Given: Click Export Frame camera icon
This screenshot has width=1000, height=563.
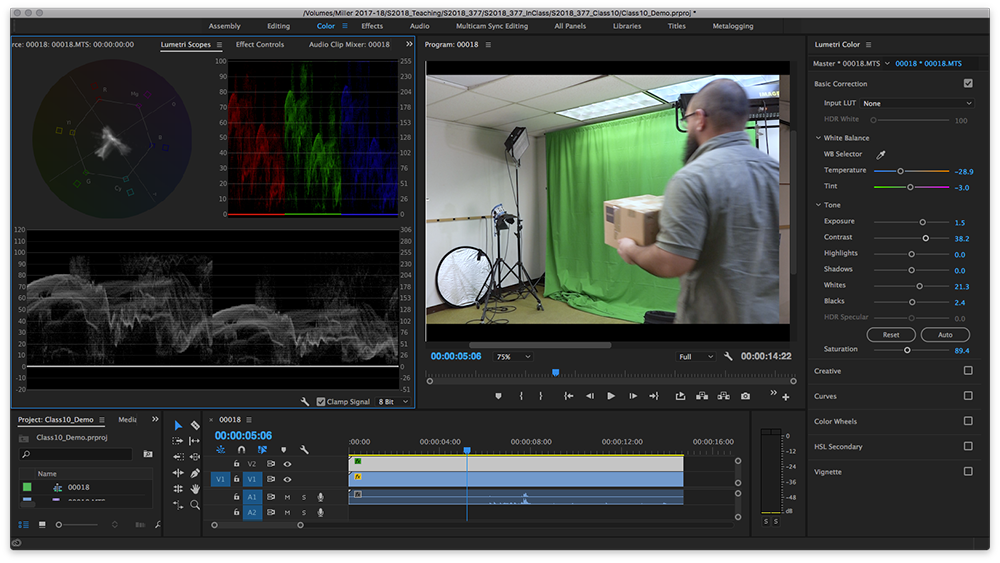Looking at the screenshot, I should [x=745, y=396].
